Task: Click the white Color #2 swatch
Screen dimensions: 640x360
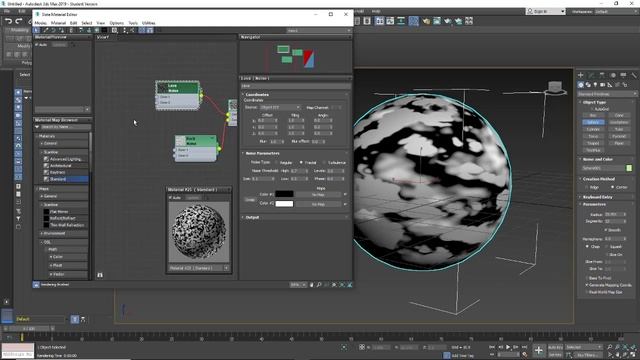Action: pyautogui.click(x=284, y=203)
